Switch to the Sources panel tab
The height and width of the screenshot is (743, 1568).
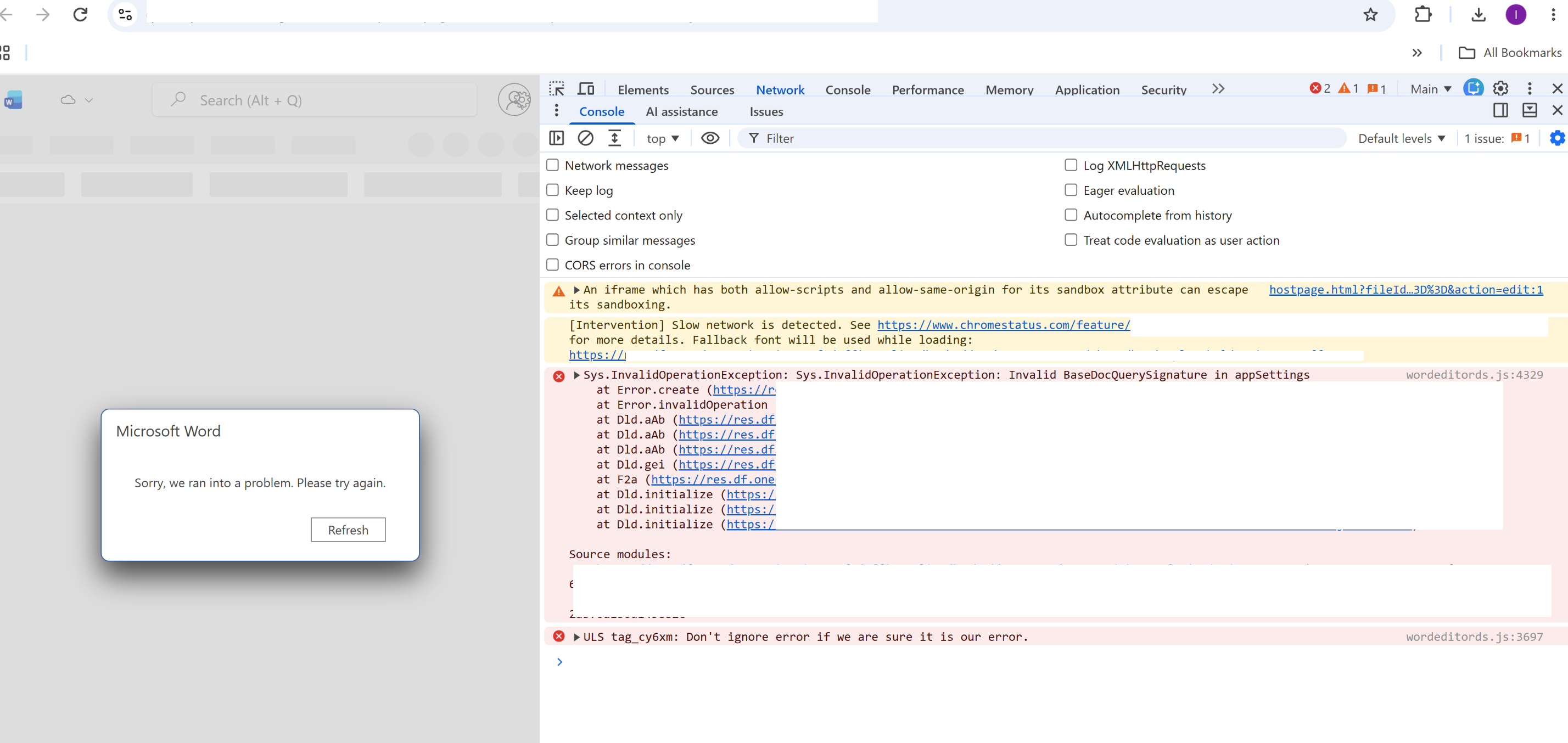click(x=712, y=89)
